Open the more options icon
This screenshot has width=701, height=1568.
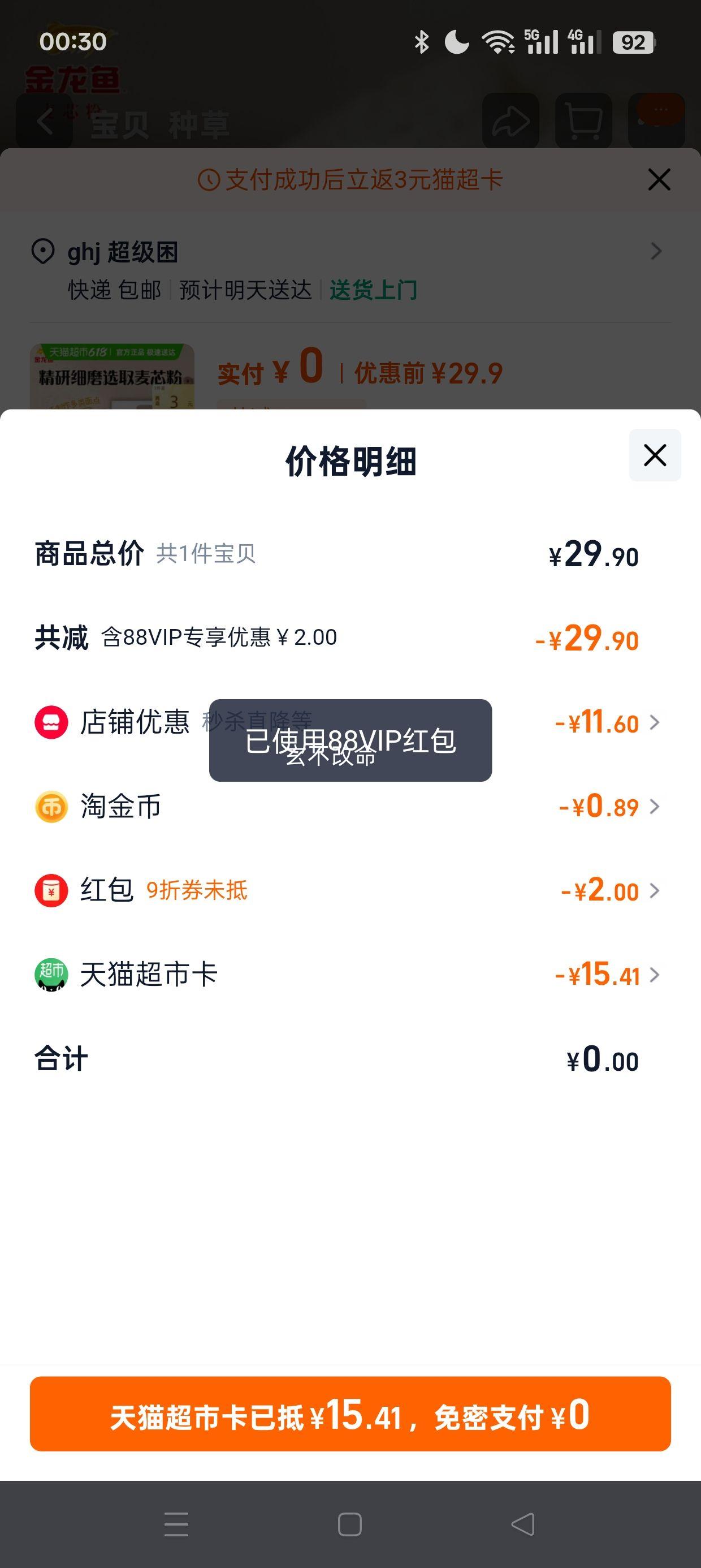pos(656,120)
